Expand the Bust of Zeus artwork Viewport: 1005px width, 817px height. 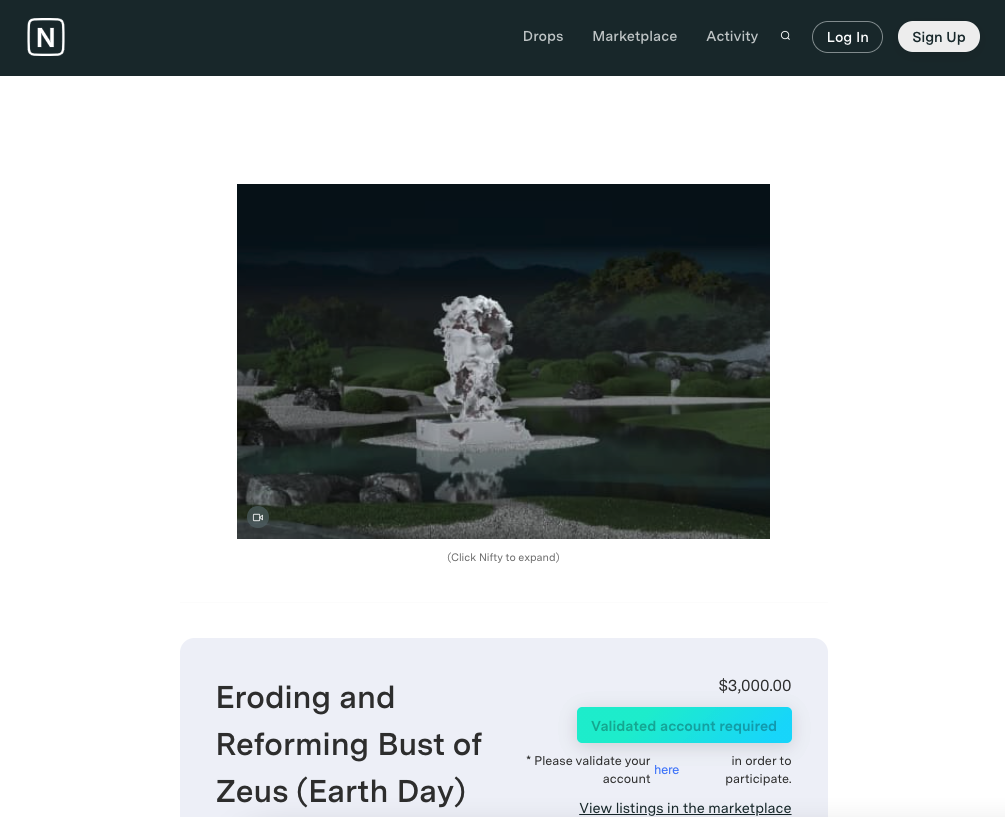click(503, 361)
